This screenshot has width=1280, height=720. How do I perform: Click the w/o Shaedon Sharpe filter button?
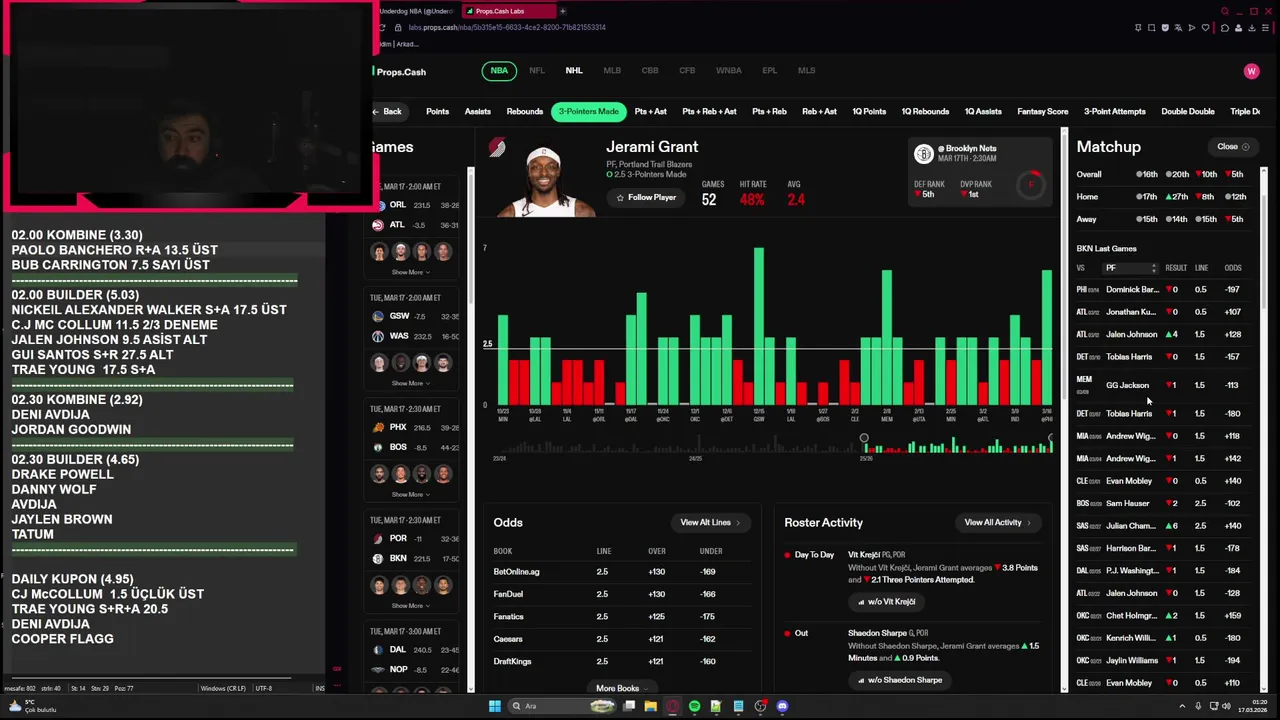[x=900, y=680]
